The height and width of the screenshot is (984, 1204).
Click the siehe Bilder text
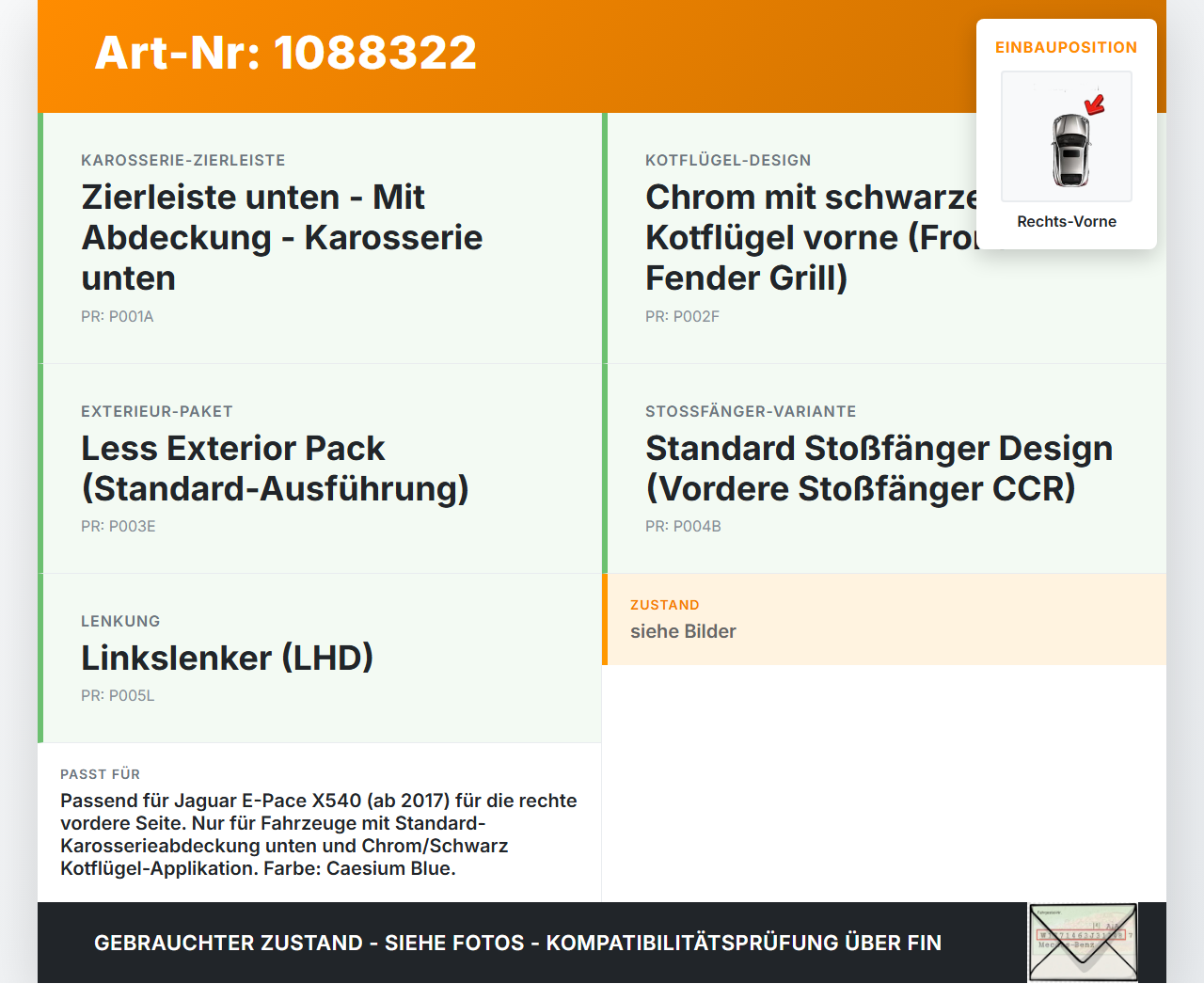click(683, 631)
